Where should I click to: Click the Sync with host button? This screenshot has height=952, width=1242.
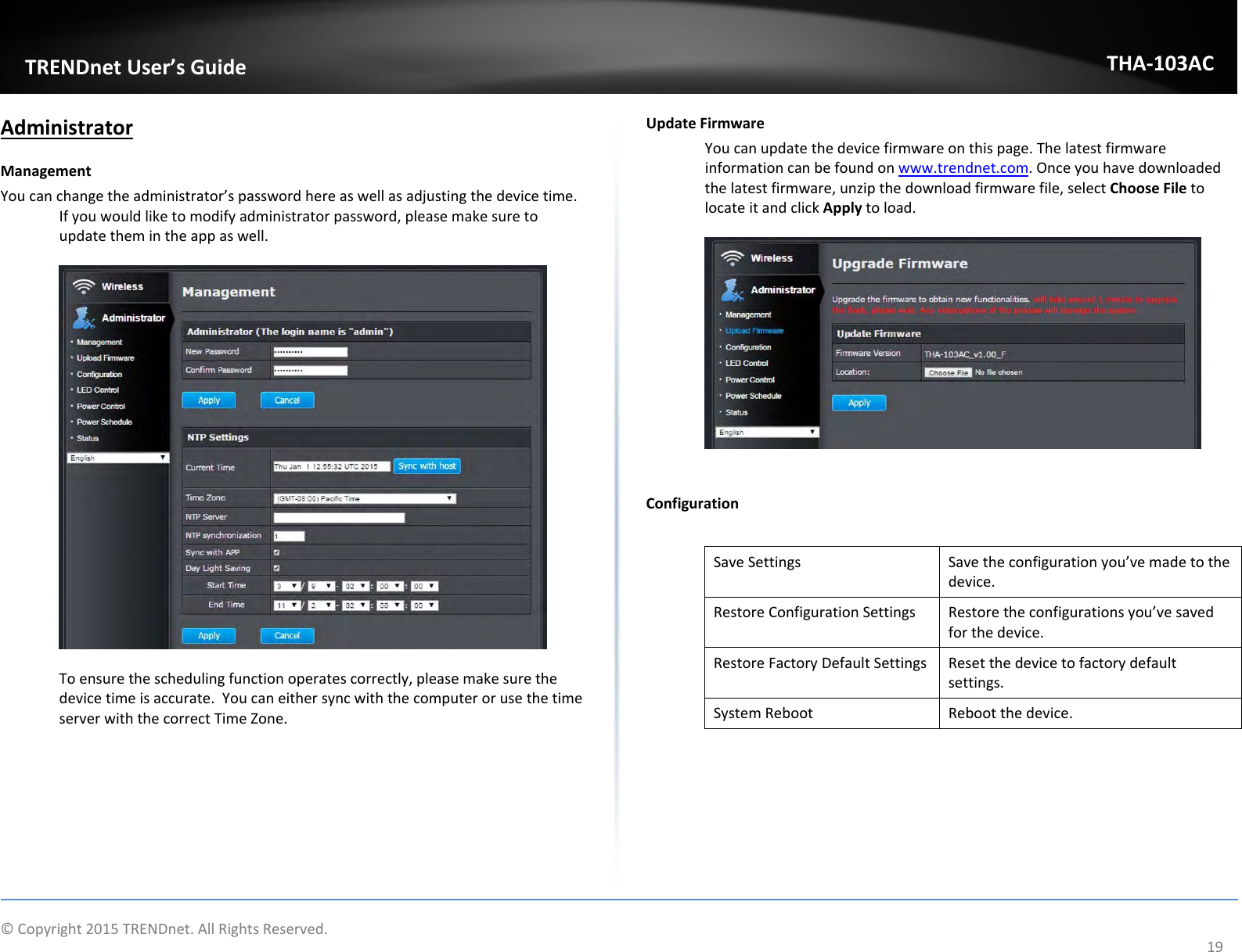tap(427, 466)
